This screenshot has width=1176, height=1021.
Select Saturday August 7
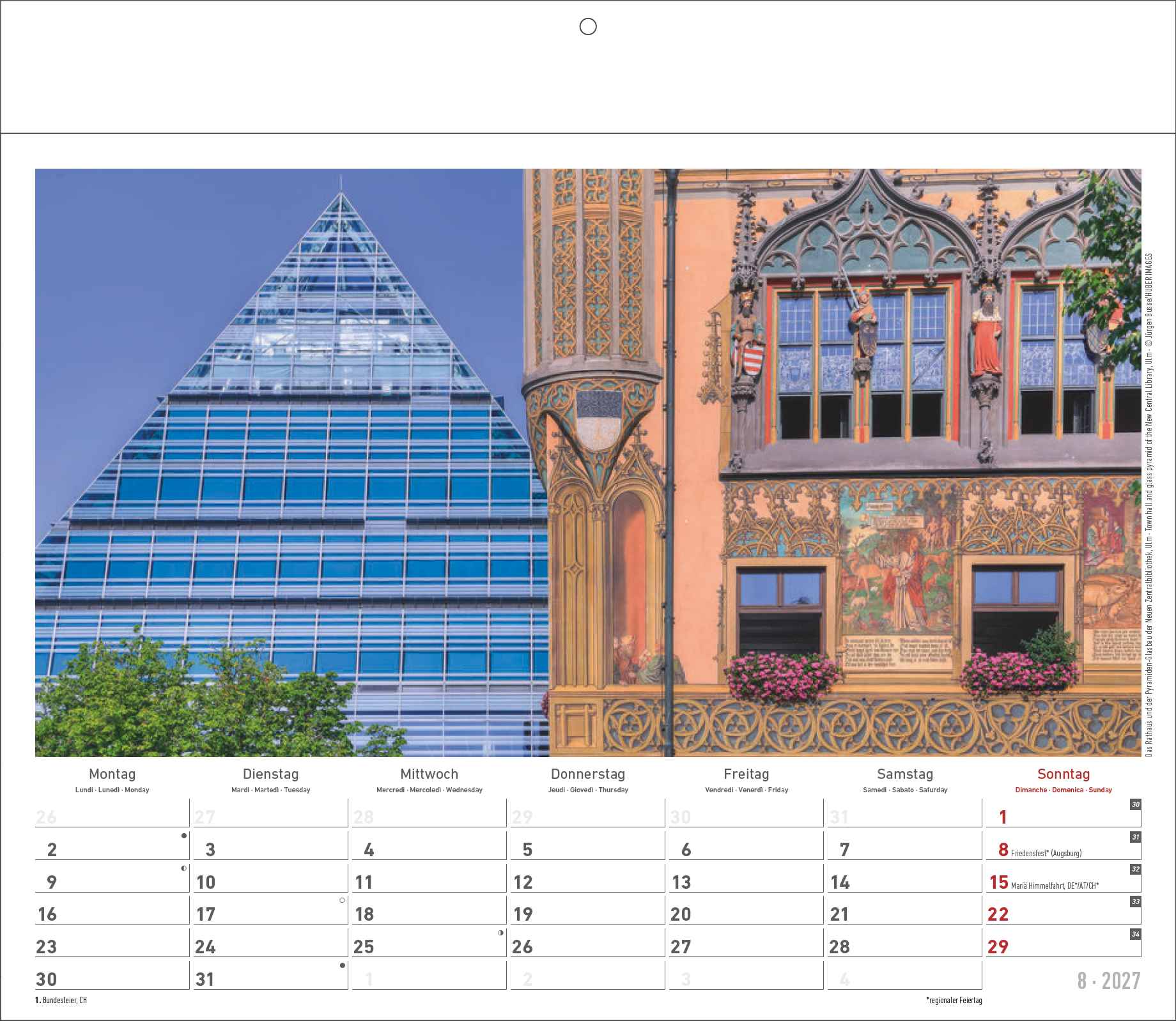(844, 850)
